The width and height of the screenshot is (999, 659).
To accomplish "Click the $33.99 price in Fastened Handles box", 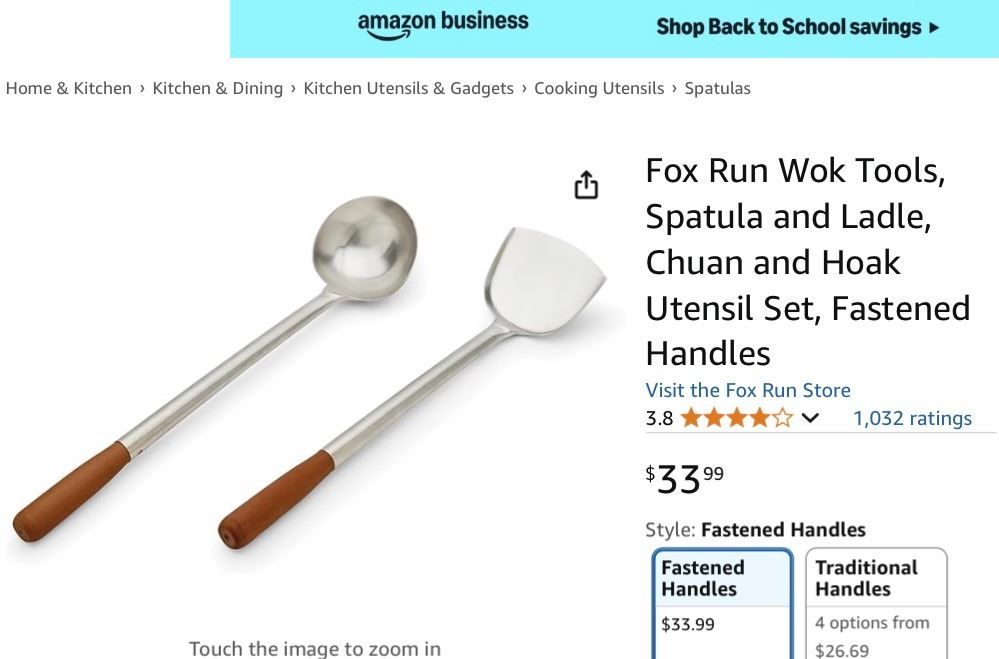I will (x=687, y=624).
